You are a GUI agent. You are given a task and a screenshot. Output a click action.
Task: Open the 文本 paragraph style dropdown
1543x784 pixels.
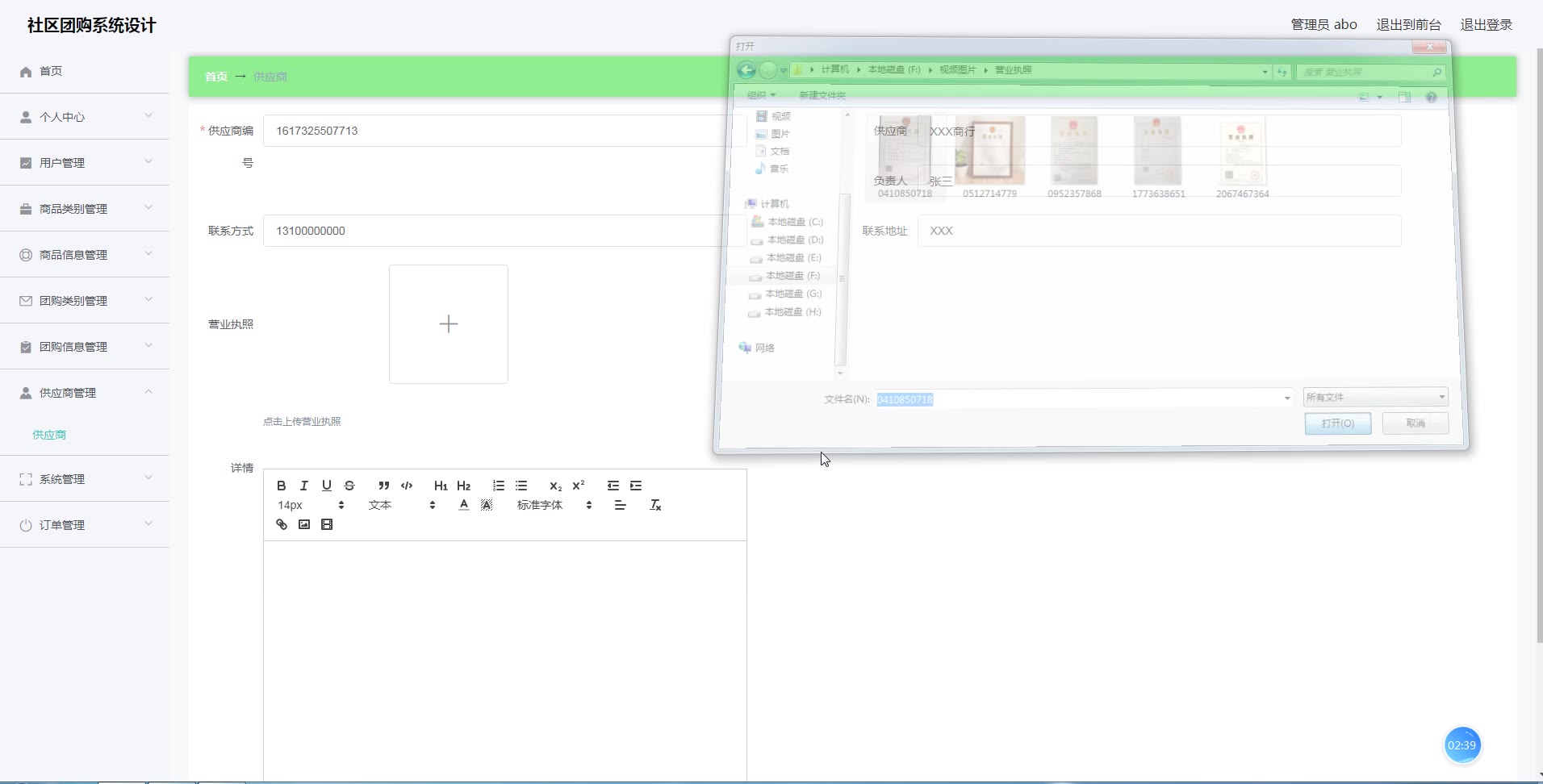click(402, 505)
